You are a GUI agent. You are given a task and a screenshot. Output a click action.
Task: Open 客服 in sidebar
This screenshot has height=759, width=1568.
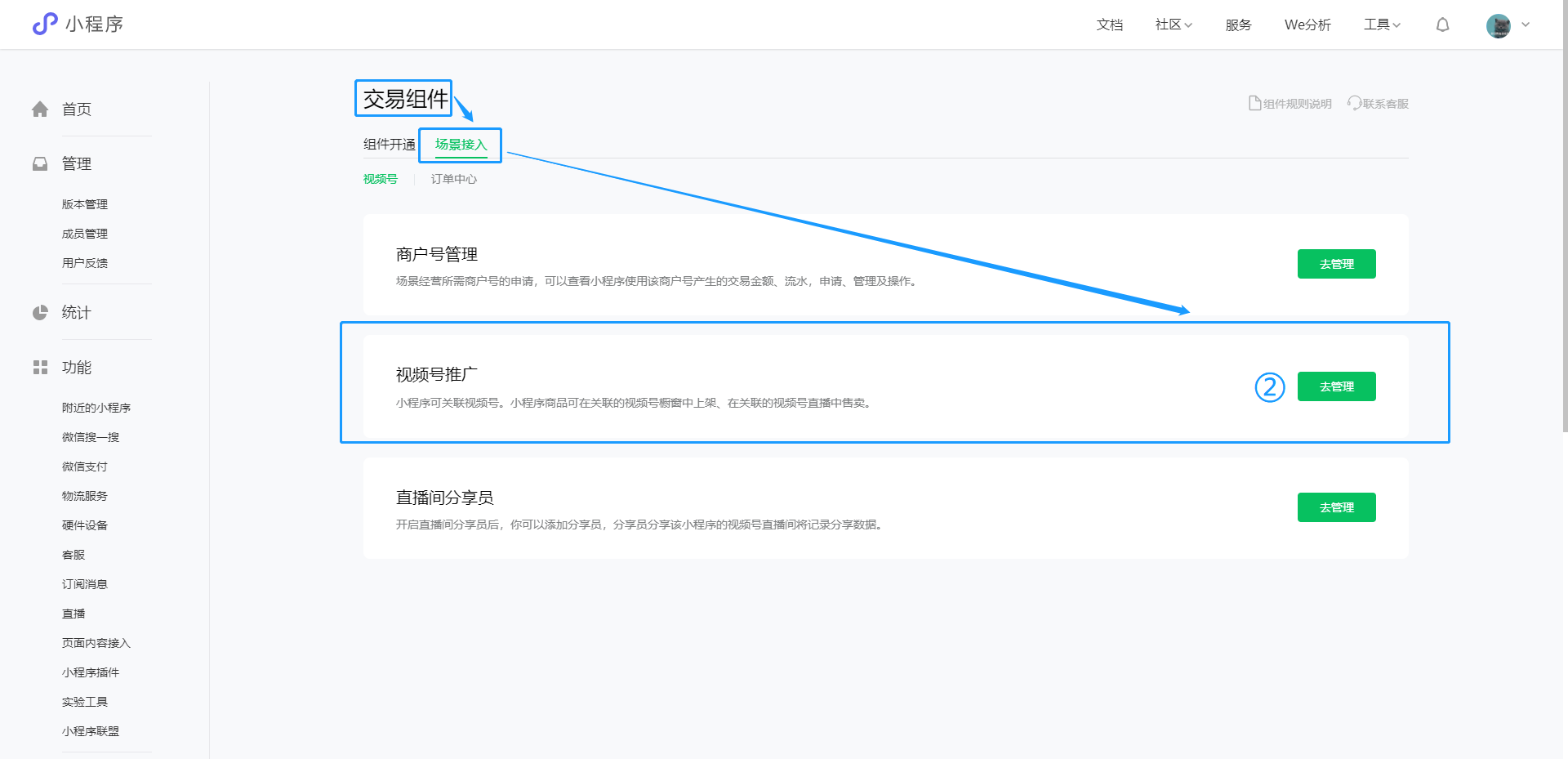coord(73,555)
